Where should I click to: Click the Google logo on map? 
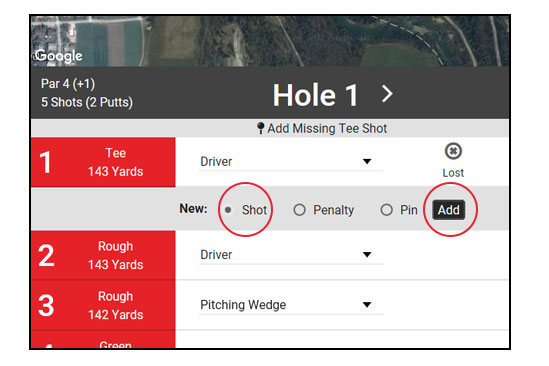pyautogui.click(x=58, y=56)
